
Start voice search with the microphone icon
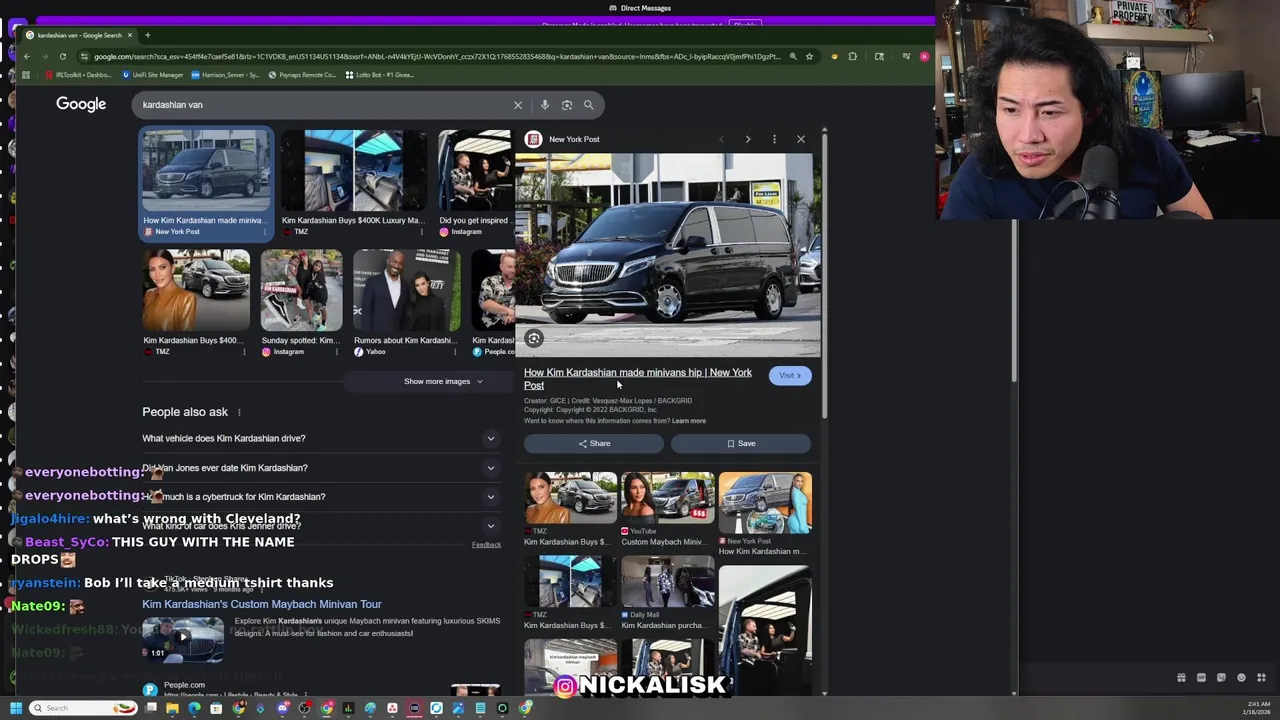545,105
